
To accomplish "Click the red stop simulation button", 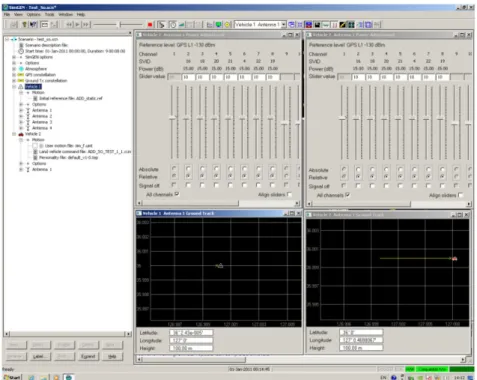I will 150,25.
